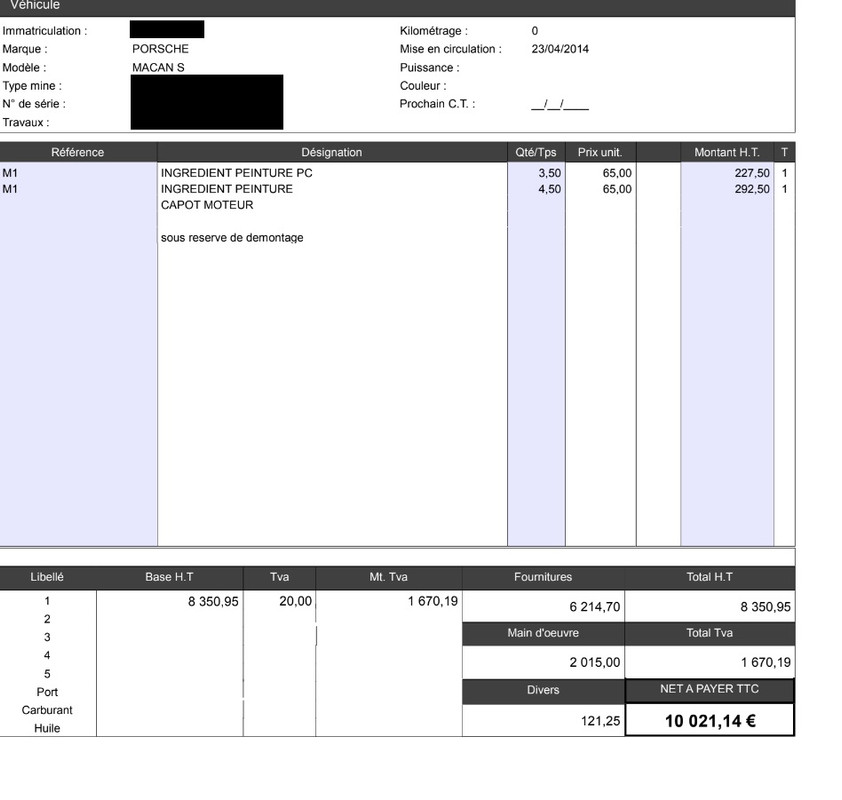This screenshot has width=842, height=800.
Task: Click amount 227,50
Action: (x=752, y=173)
